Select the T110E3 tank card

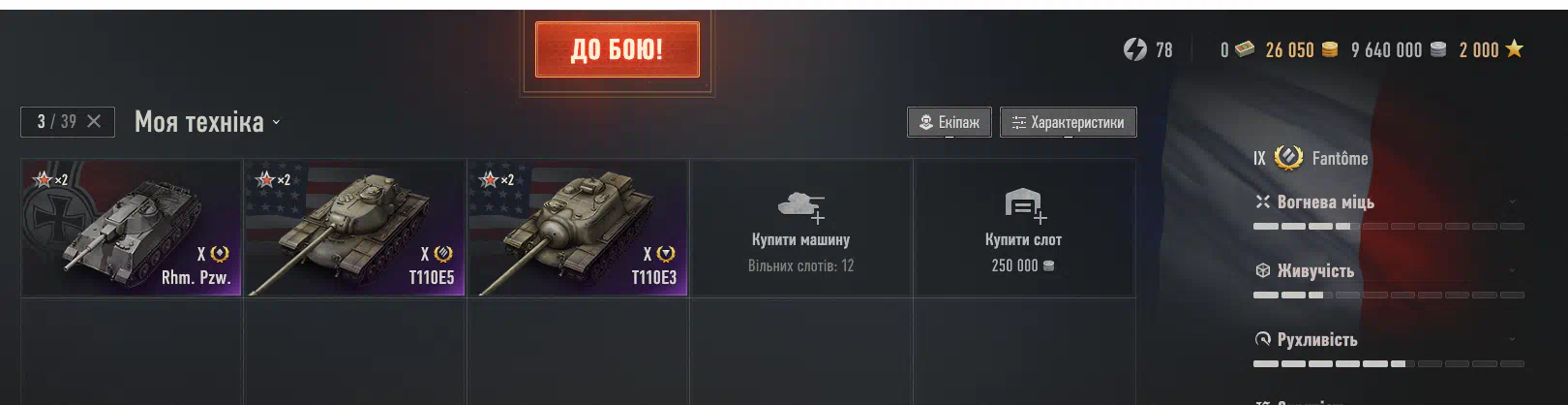point(578,228)
